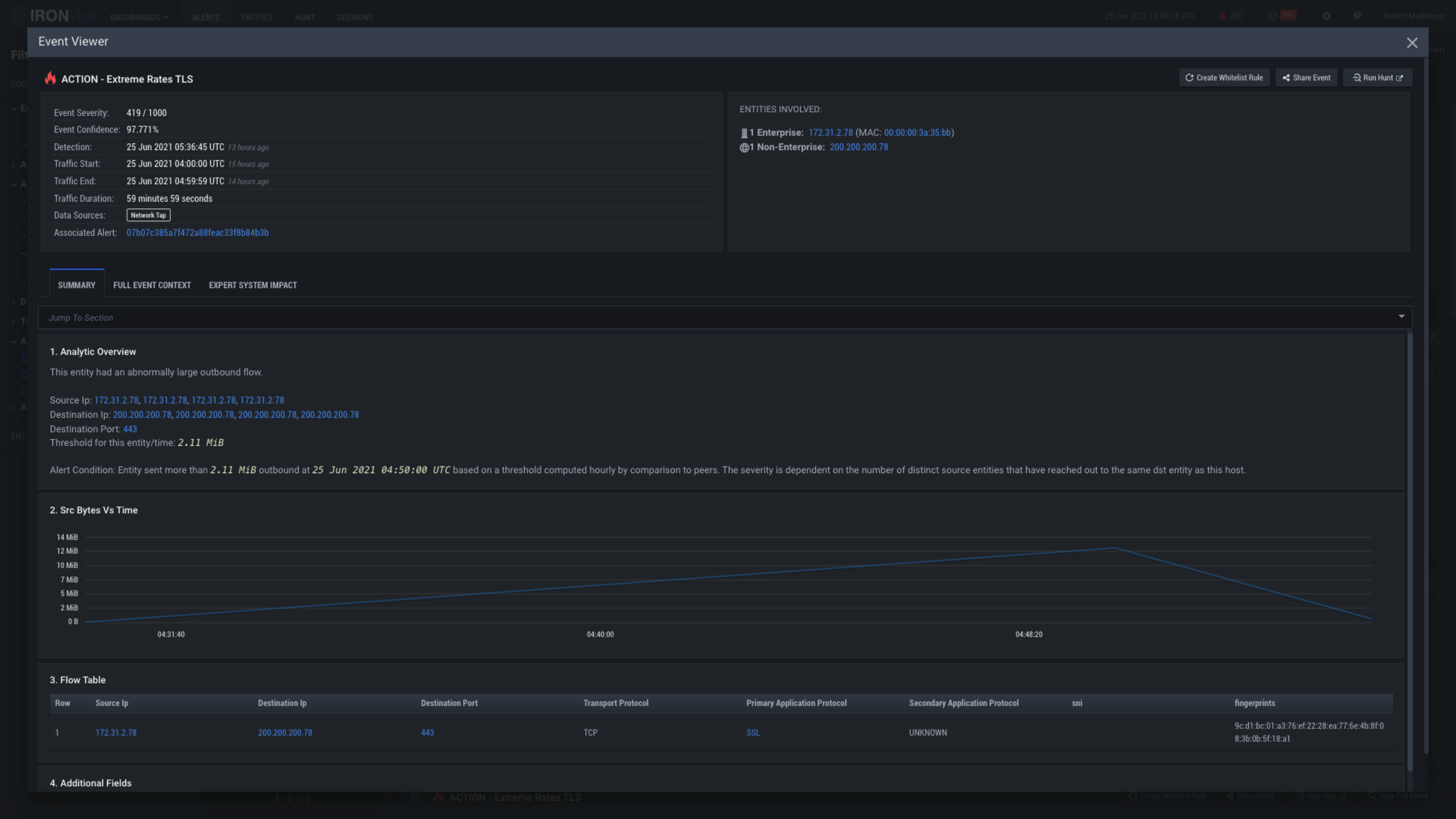
Task: Switch to Full Event Context tab
Action: click(x=152, y=286)
